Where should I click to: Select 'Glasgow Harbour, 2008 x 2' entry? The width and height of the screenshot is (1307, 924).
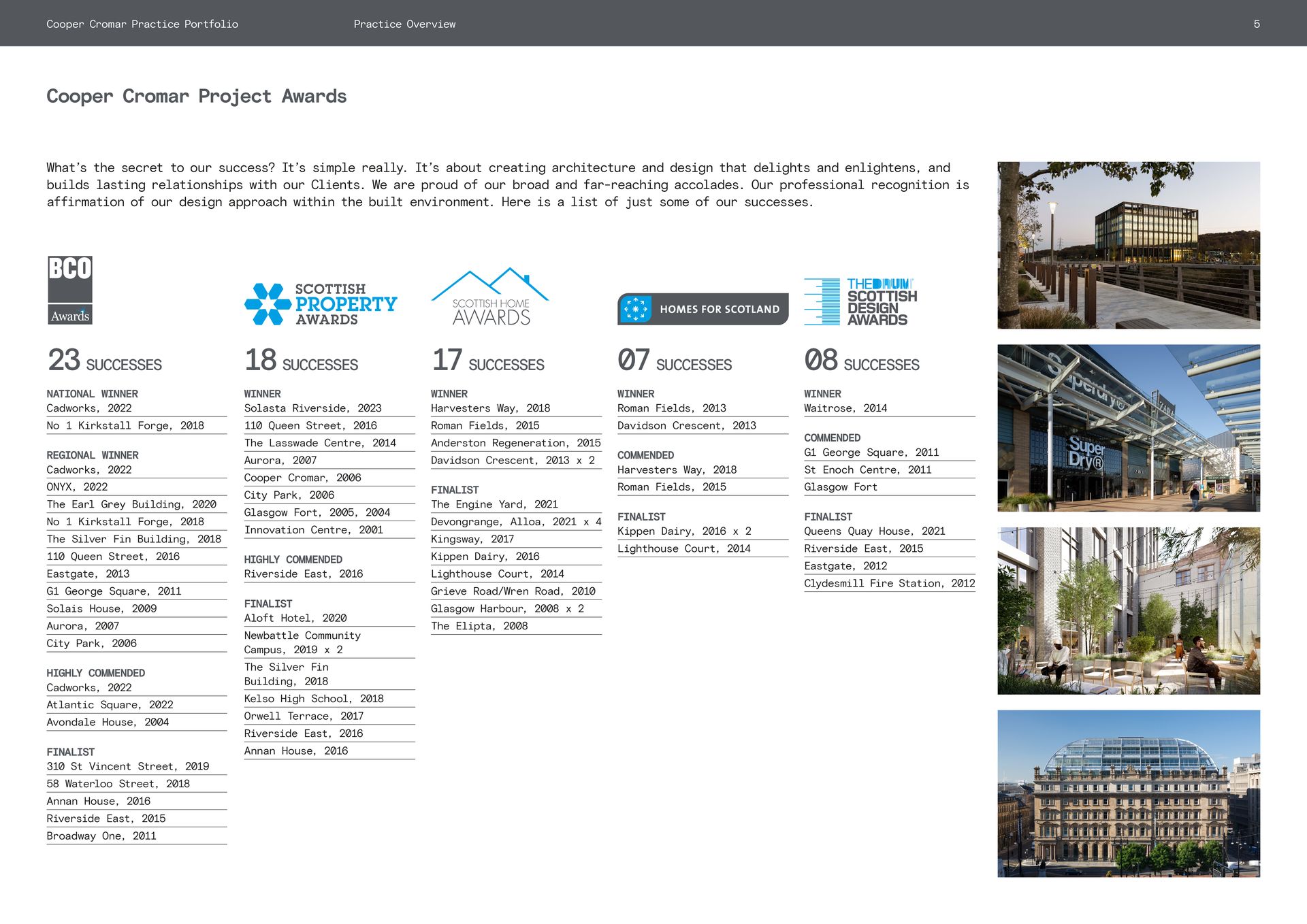[x=508, y=609]
